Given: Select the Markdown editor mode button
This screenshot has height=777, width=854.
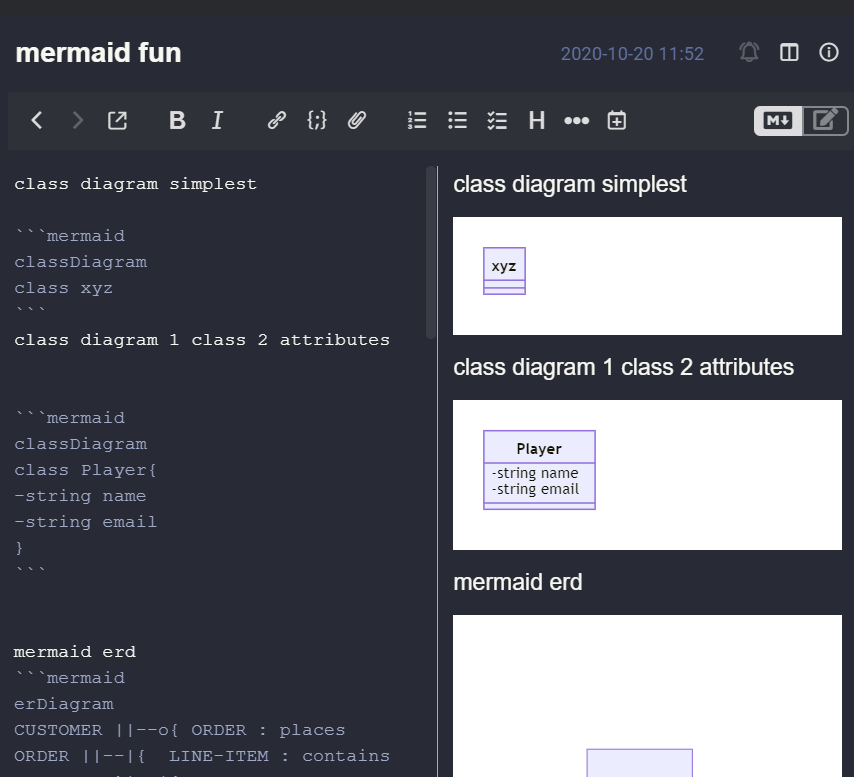Looking at the screenshot, I should coord(777,120).
